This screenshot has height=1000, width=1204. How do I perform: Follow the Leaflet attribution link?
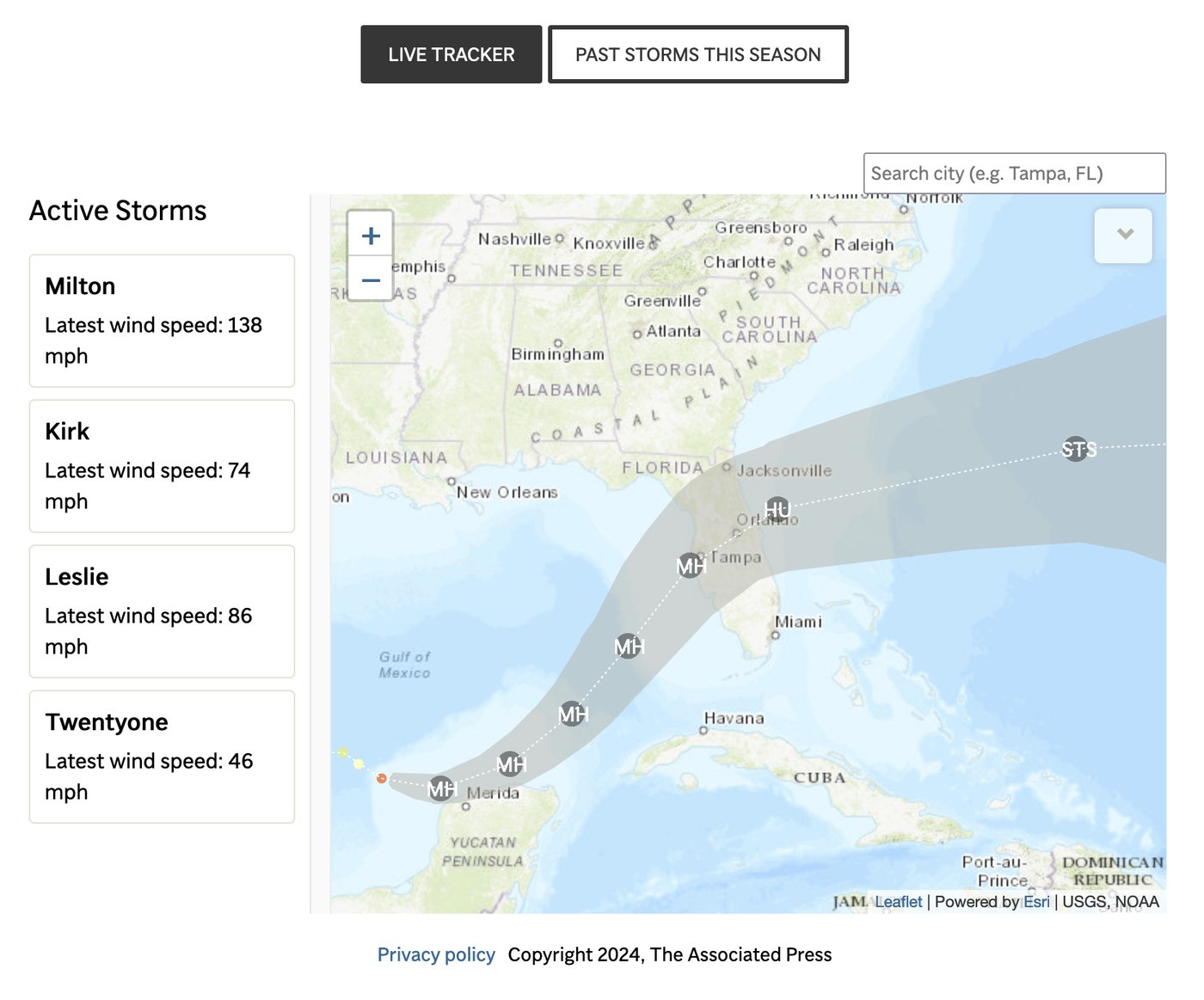(x=899, y=902)
